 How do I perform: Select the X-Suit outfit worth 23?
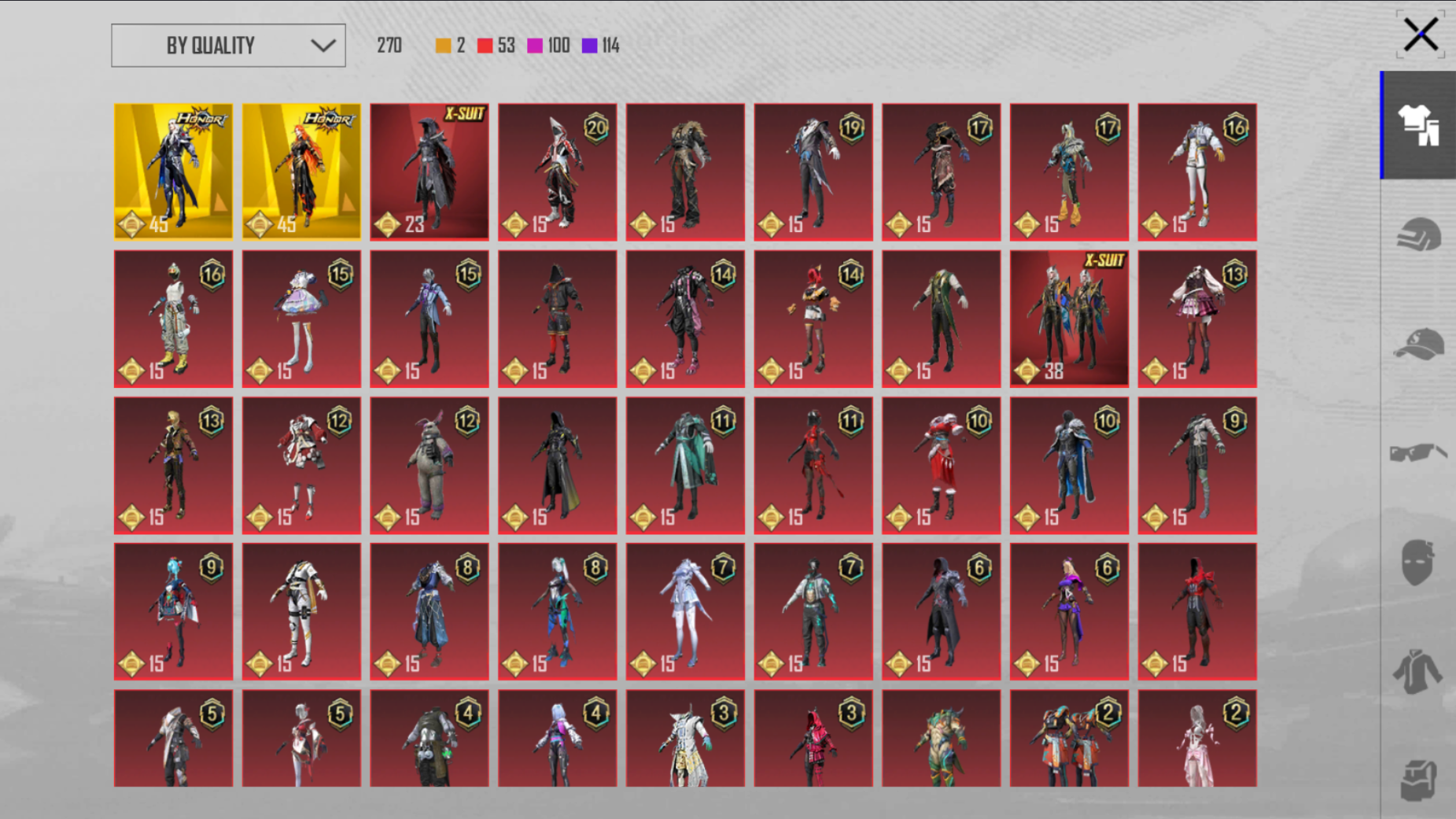point(429,172)
